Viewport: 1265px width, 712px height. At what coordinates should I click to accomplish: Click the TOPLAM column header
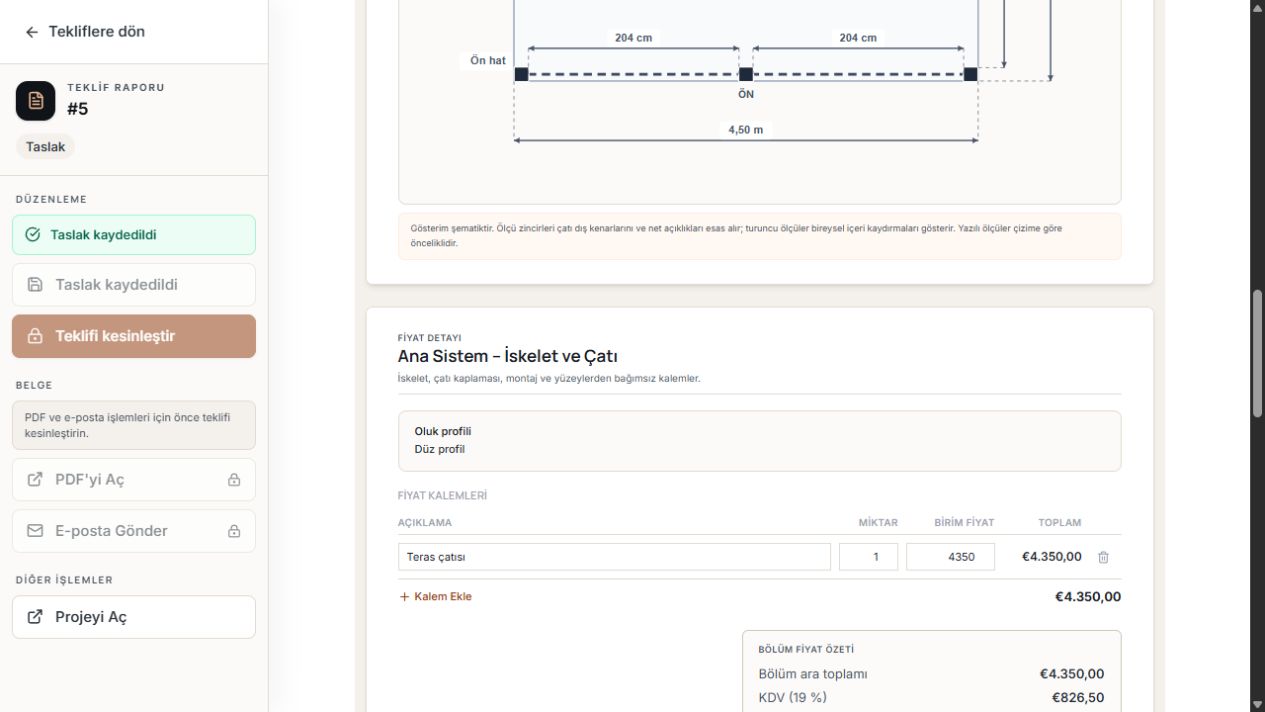click(1060, 523)
